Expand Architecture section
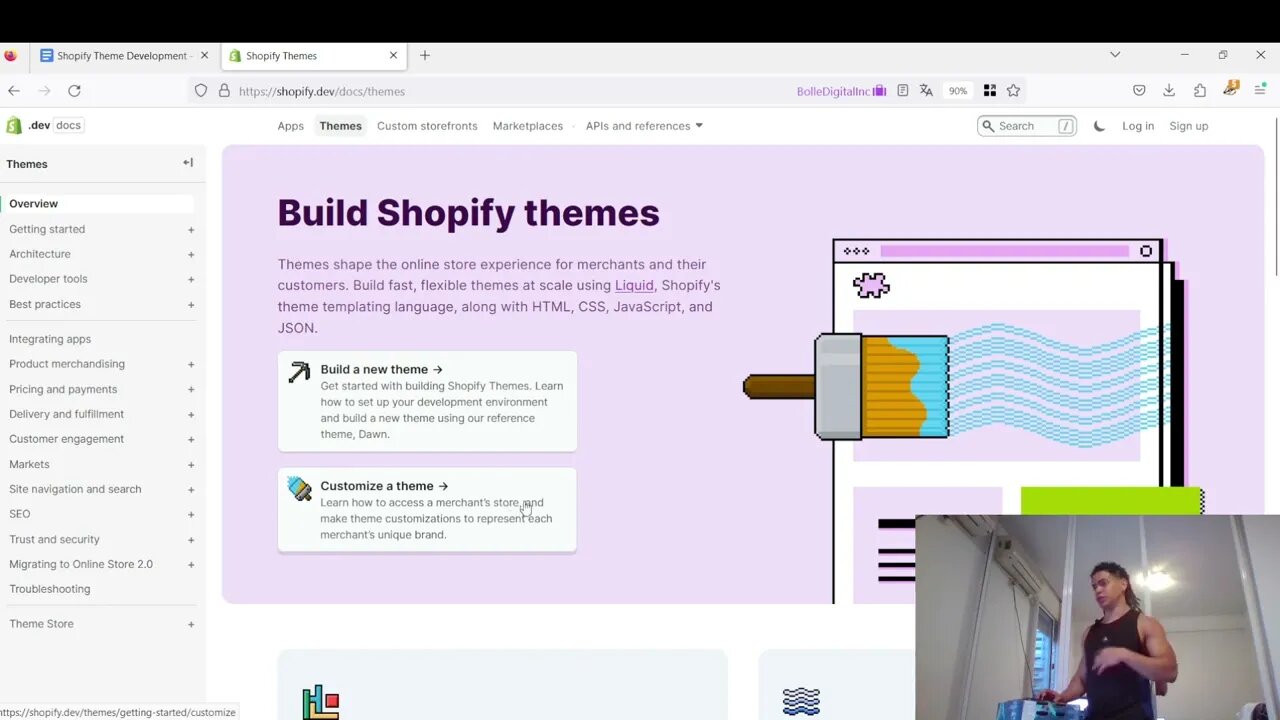This screenshot has height=720, width=1280. pyautogui.click(x=191, y=254)
